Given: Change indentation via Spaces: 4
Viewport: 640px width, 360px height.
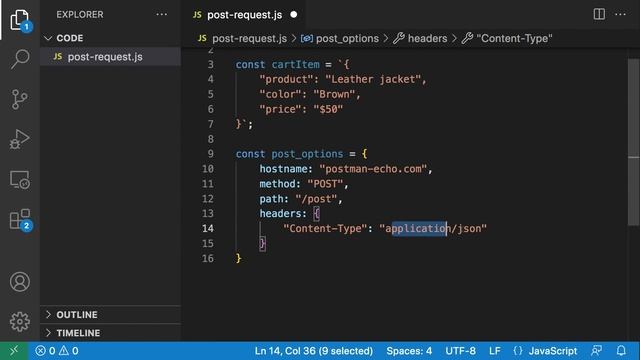Looking at the screenshot, I should click(409, 351).
